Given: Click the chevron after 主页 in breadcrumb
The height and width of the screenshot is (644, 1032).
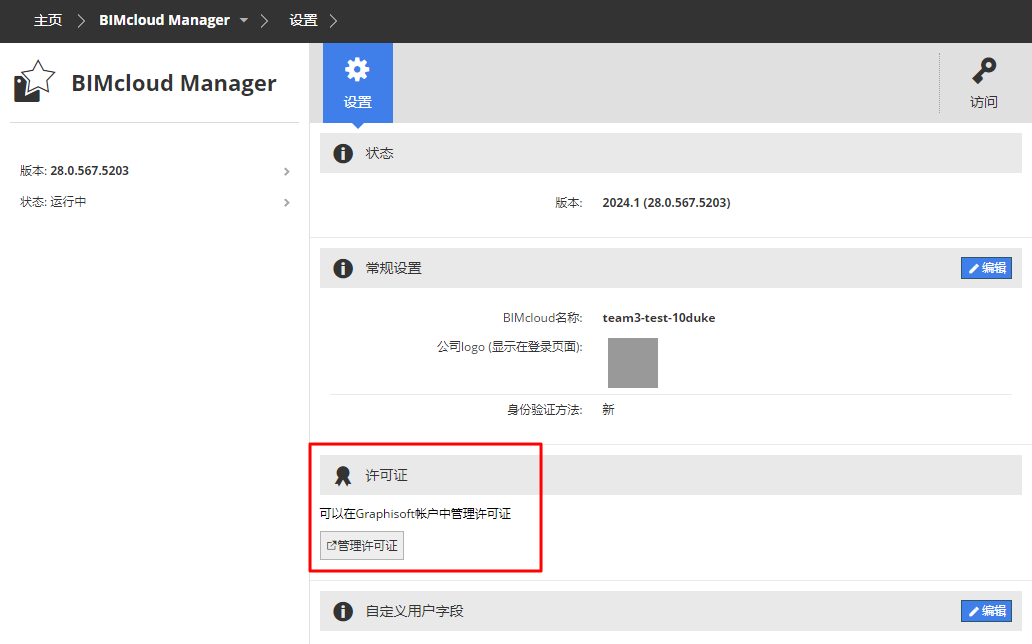Looking at the screenshot, I should 81,21.
